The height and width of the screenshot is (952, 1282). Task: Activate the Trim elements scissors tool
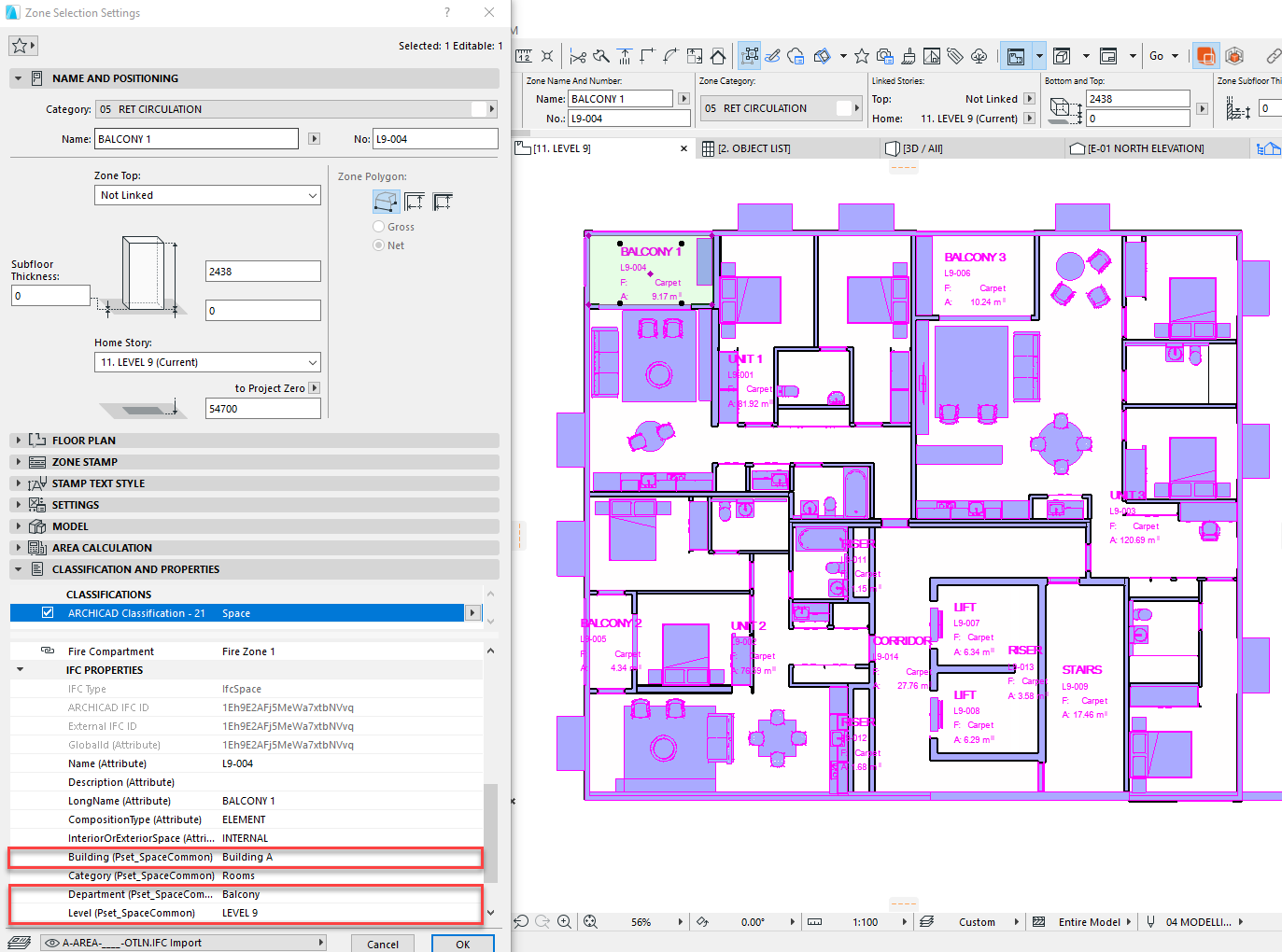579,55
